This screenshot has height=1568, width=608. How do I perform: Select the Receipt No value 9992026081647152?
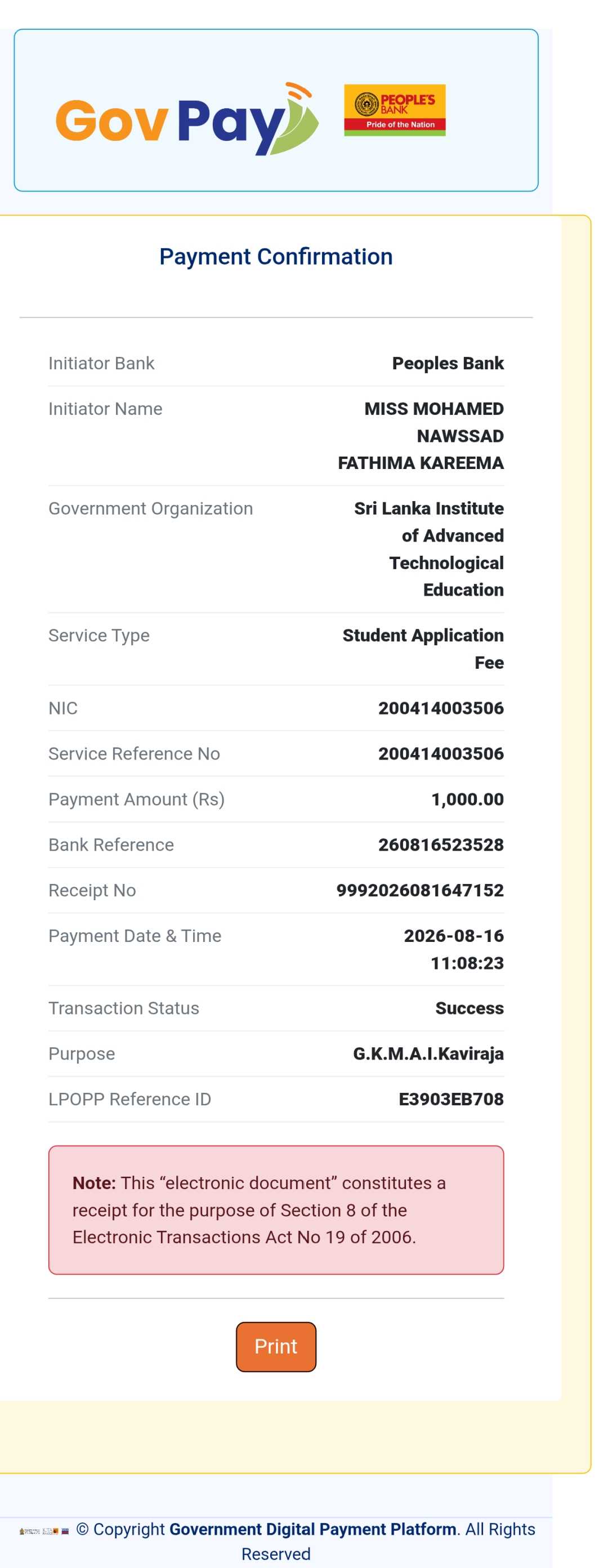[420, 890]
